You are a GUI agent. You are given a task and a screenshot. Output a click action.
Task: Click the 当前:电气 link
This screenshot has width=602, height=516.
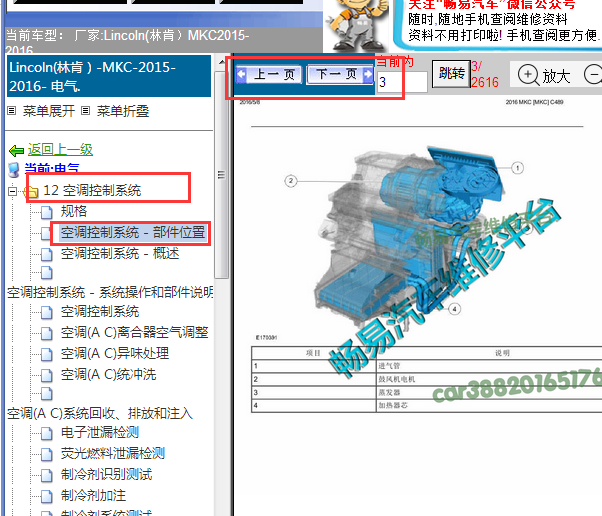(52, 169)
